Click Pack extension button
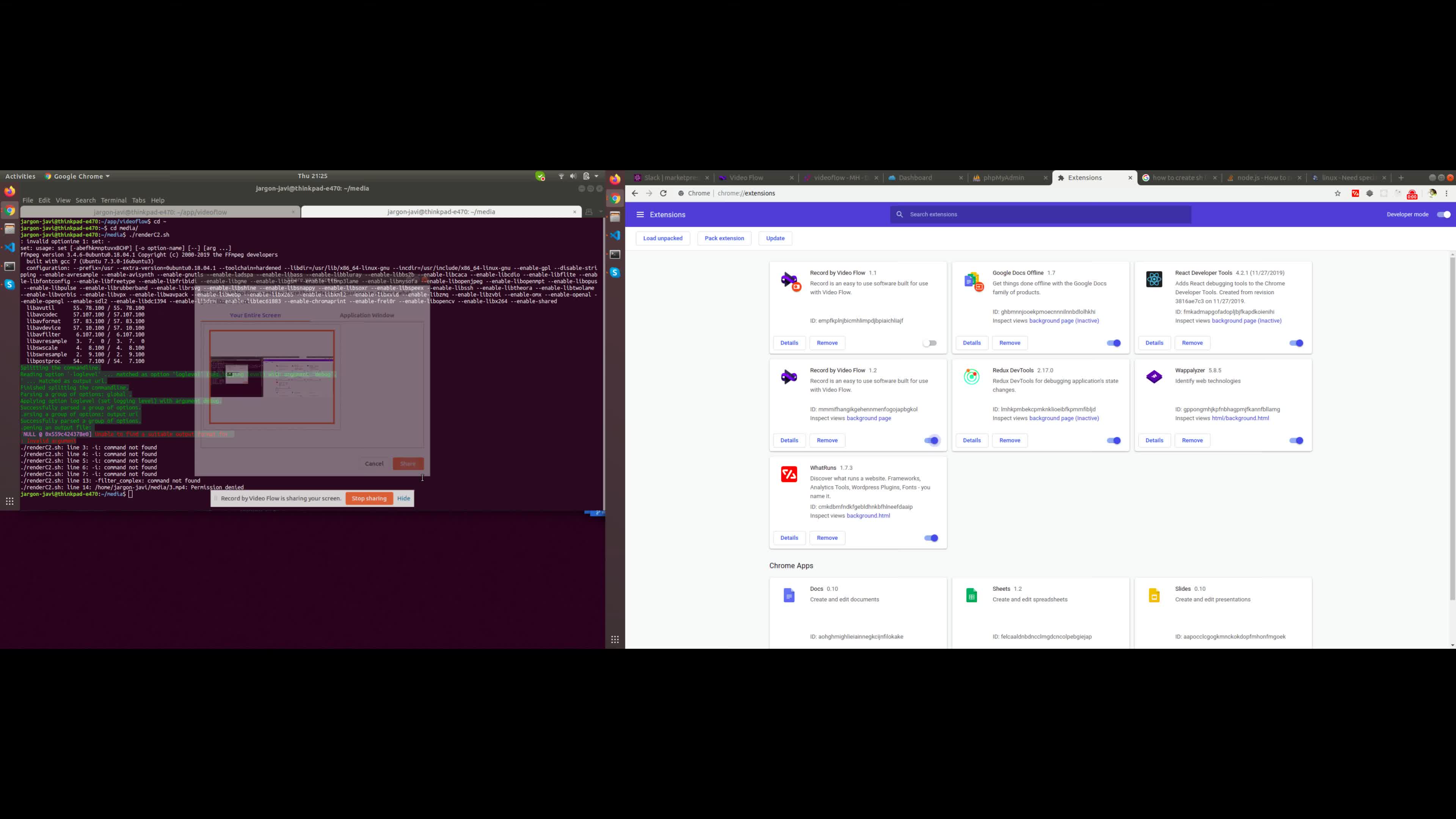This screenshot has width=1456, height=819. (724, 238)
